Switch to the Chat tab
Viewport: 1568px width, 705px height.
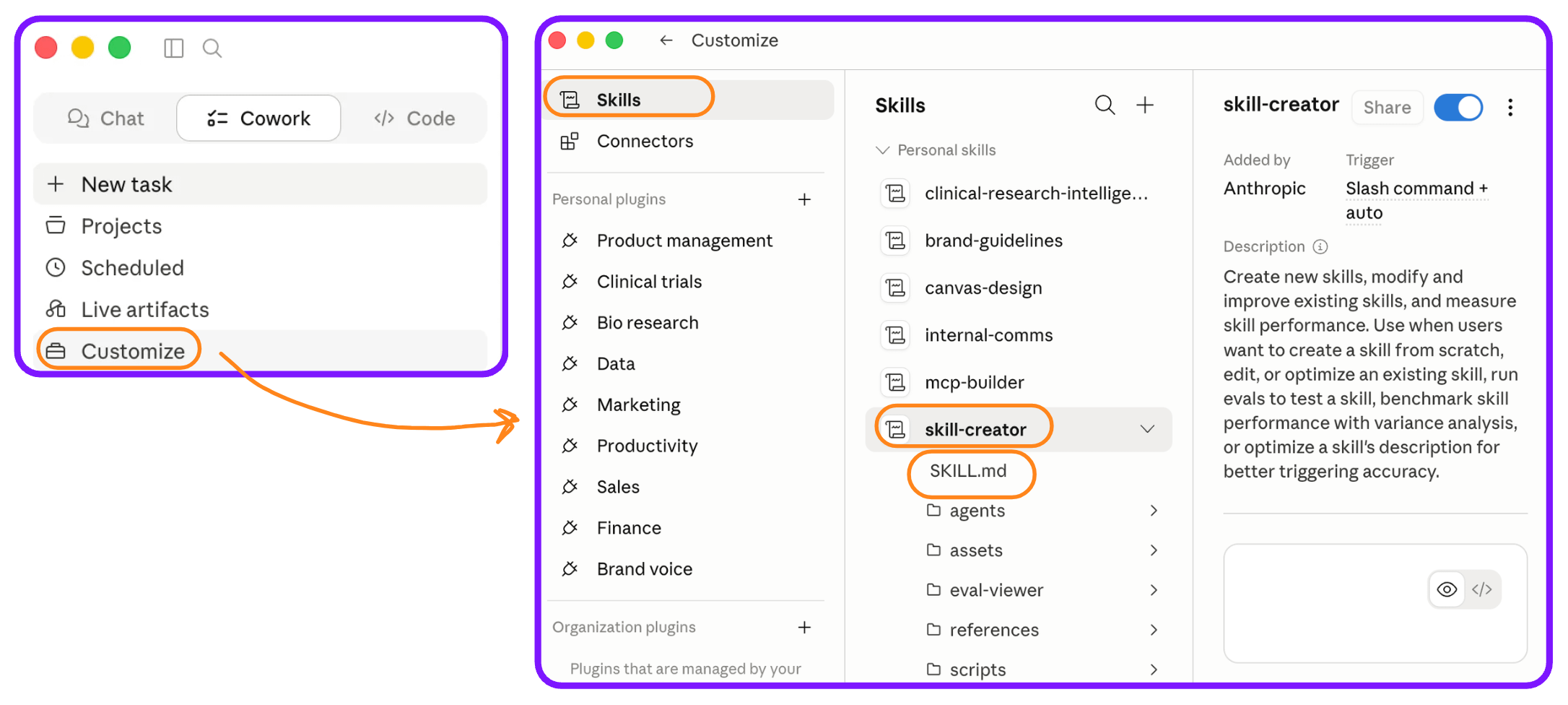pos(106,118)
